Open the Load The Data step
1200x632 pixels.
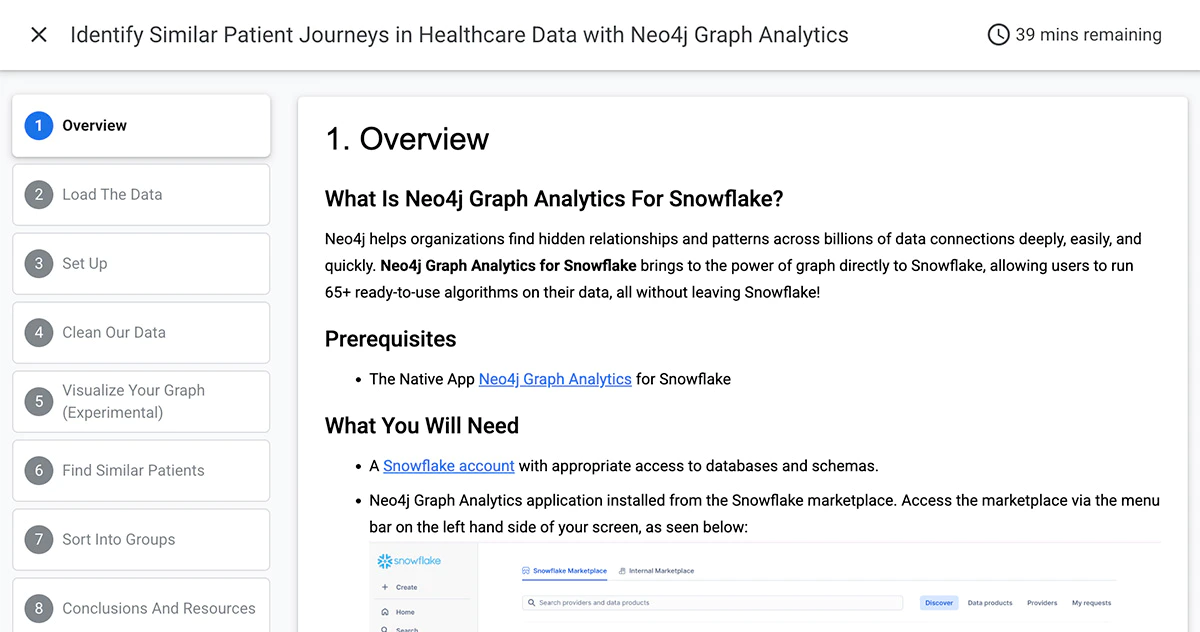(x=141, y=195)
